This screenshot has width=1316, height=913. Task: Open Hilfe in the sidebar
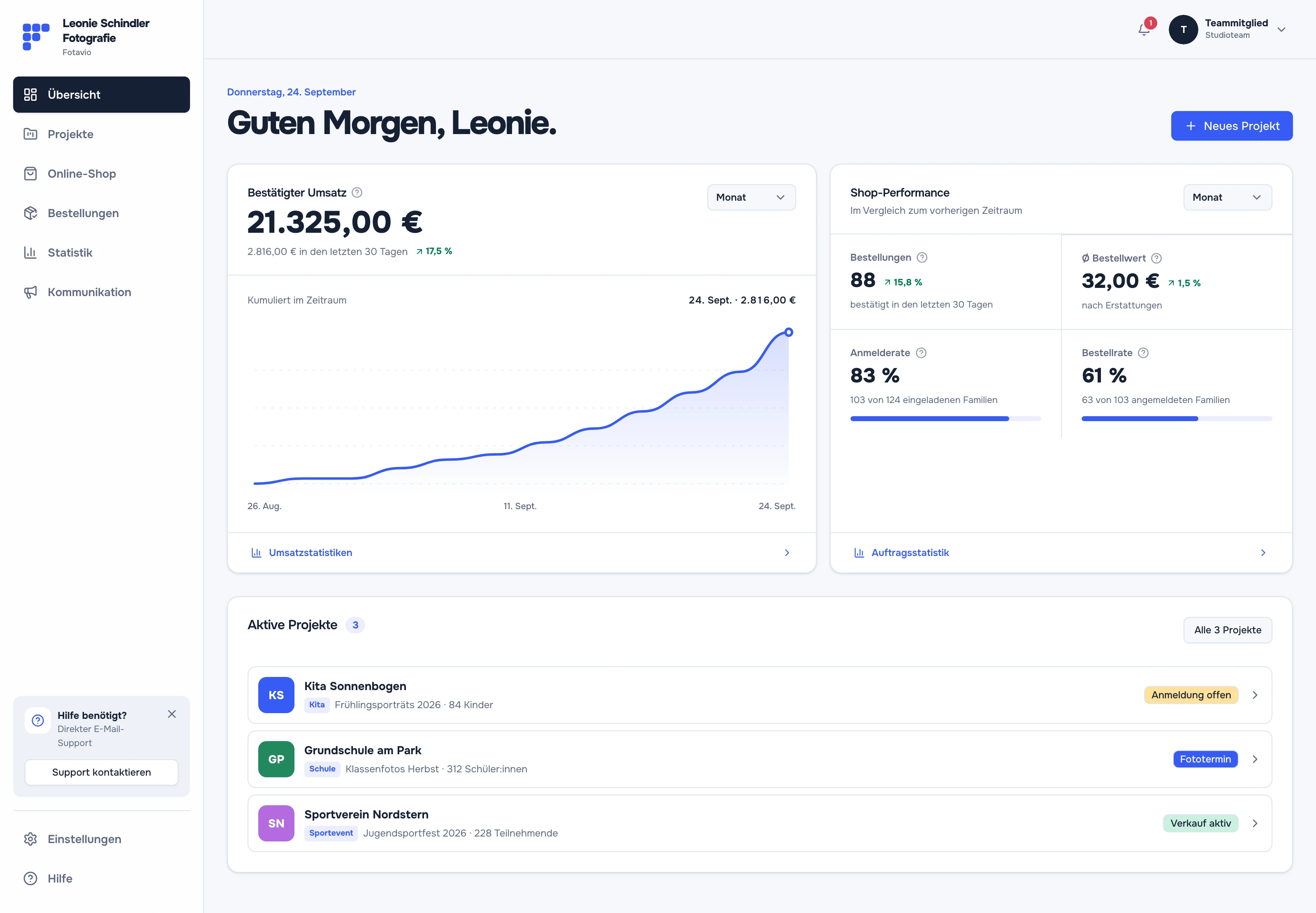click(101, 879)
